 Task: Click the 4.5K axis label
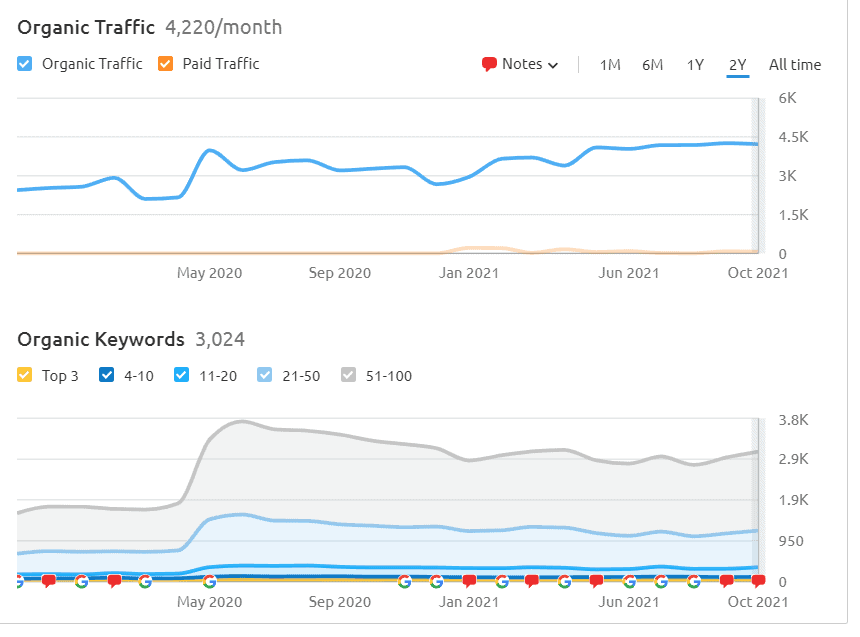click(793, 137)
